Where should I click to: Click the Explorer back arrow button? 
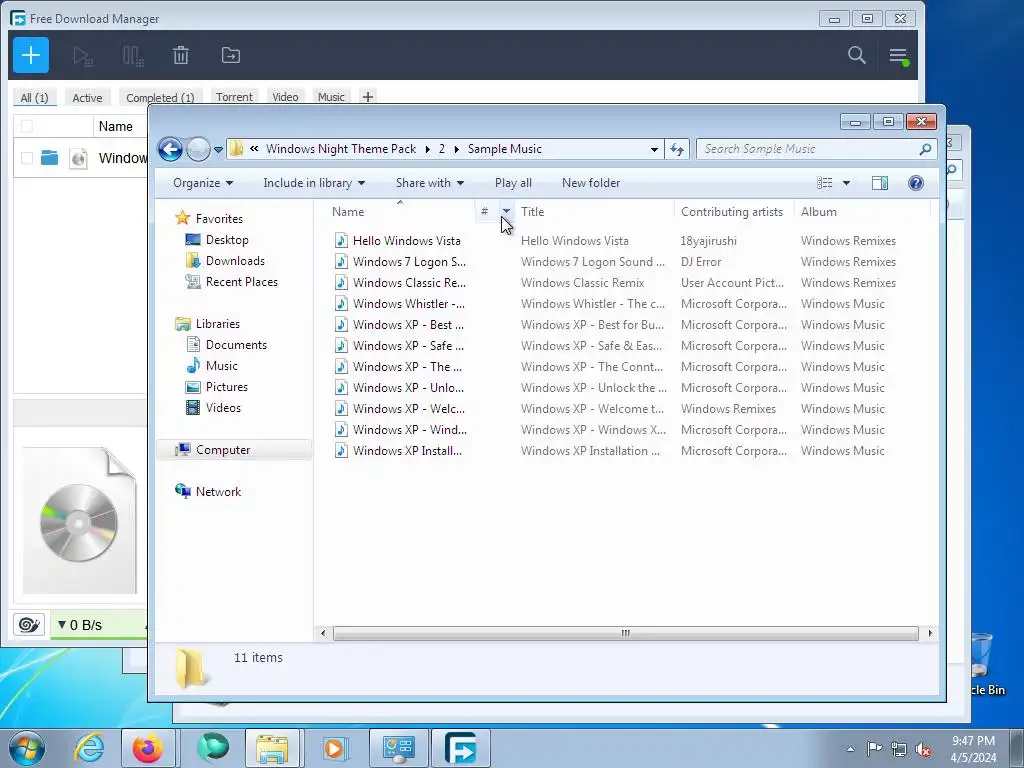(x=170, y=150)
